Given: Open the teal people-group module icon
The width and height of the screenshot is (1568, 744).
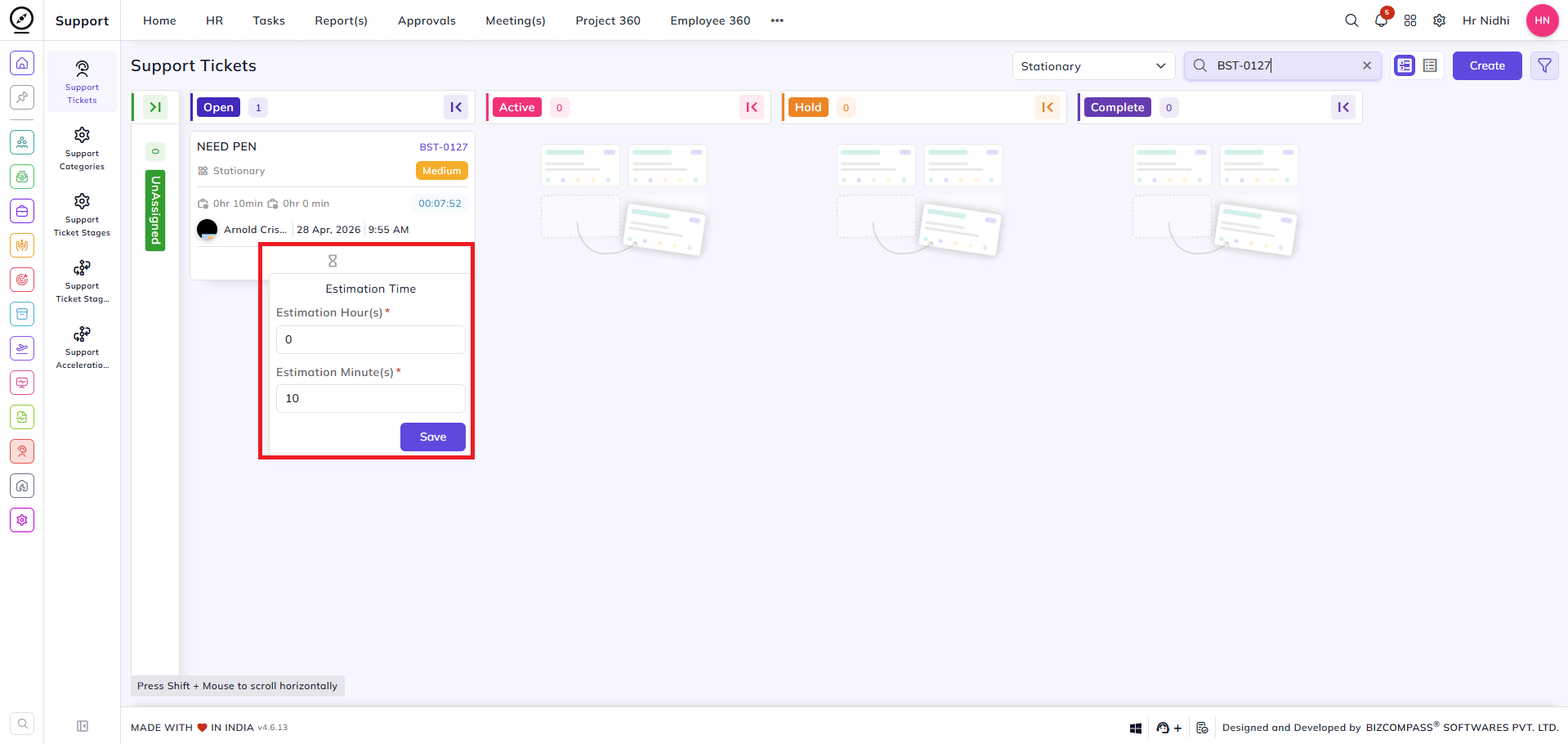Looking at the screenshot, I should pos(22,142).
